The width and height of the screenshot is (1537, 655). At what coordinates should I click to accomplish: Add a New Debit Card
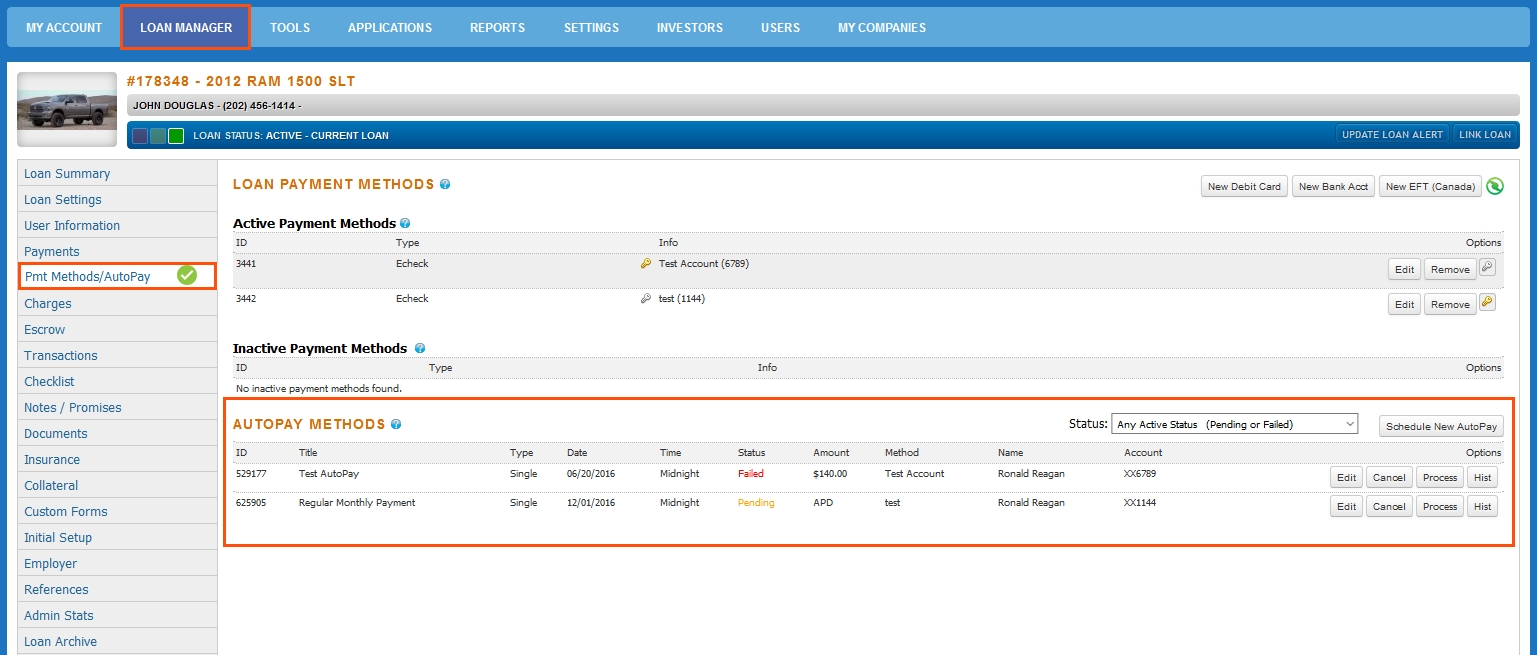point(1244,186)
